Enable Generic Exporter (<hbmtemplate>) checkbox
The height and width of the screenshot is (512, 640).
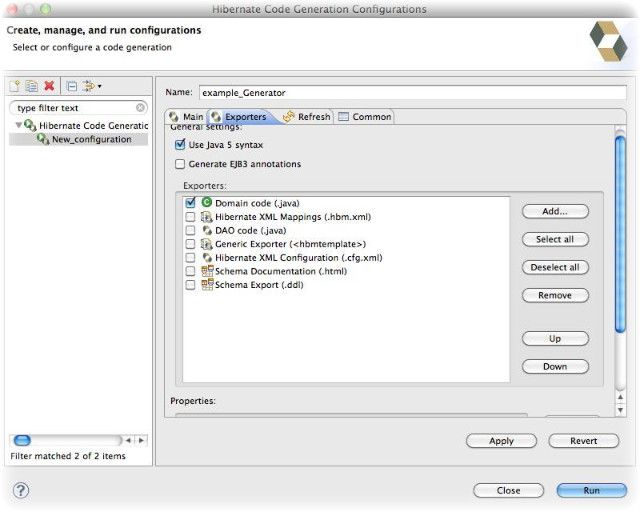pos(190,244)
